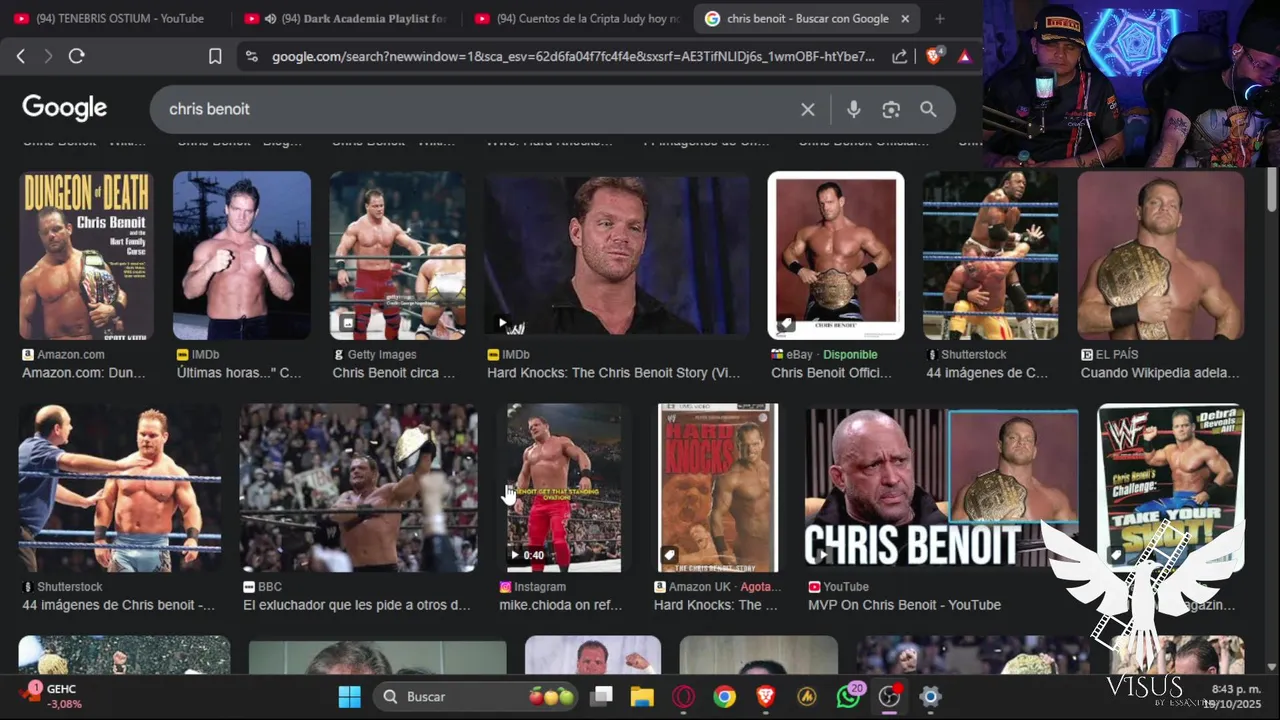Switch to the Cuentos de la Cripta tab

[x=579, y=18]
